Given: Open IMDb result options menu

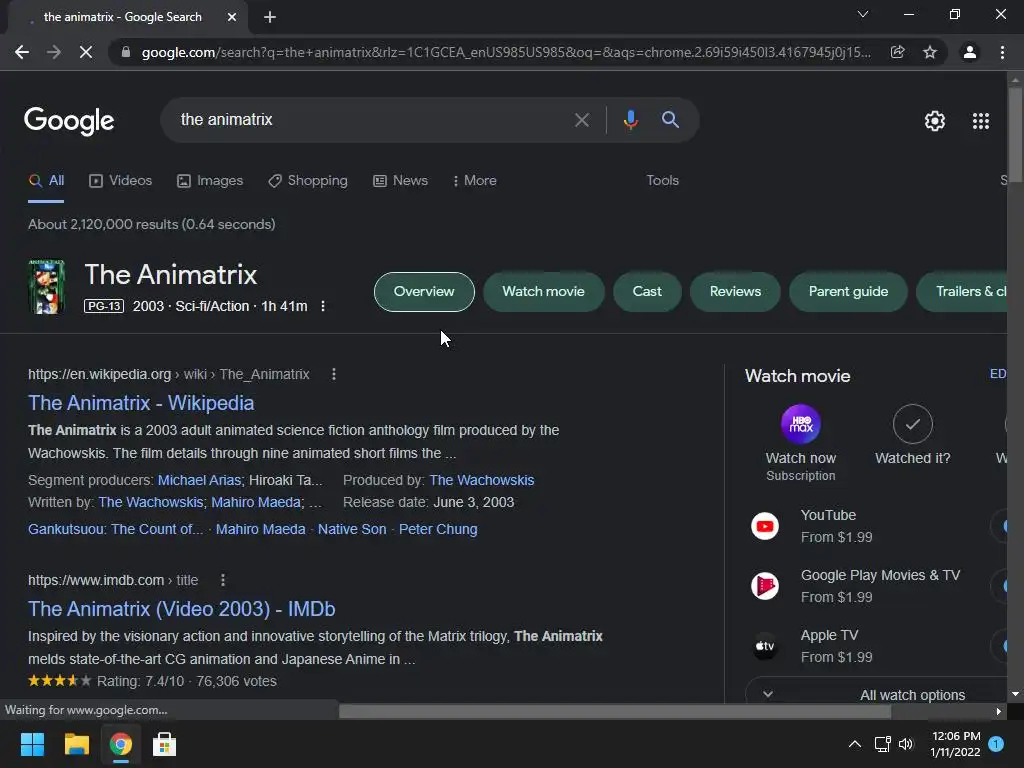Looking at the screenshot, I should tap(223, 580).
